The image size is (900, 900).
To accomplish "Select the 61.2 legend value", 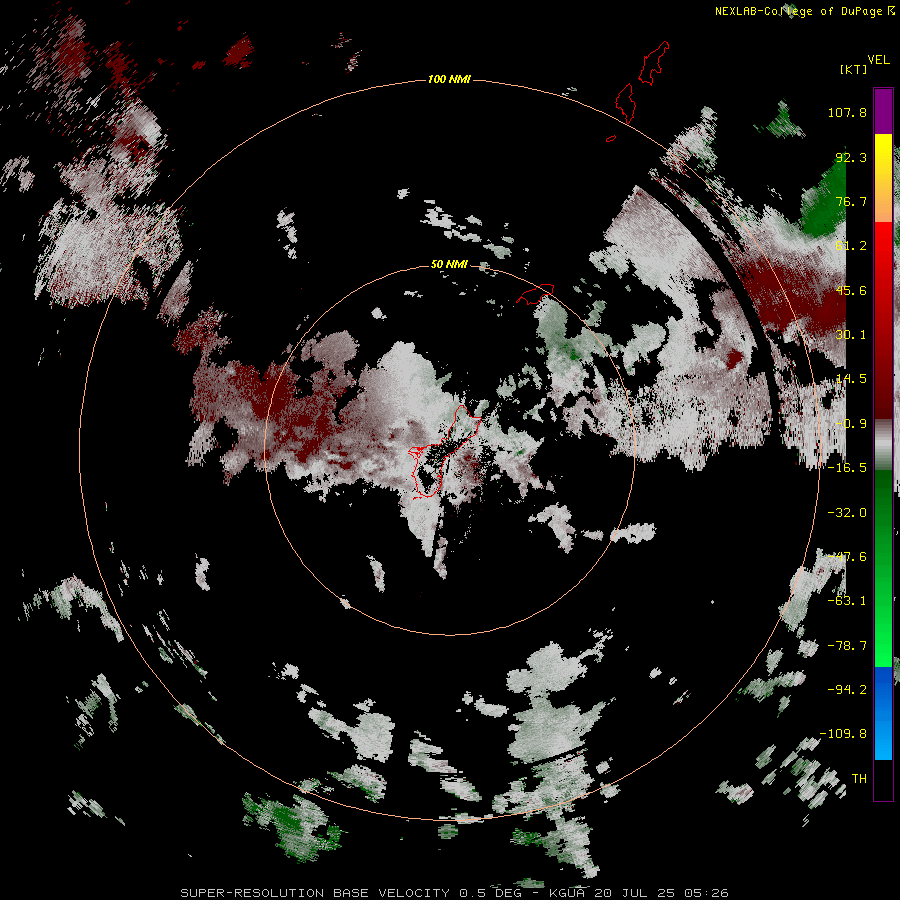I will point(851,246).
